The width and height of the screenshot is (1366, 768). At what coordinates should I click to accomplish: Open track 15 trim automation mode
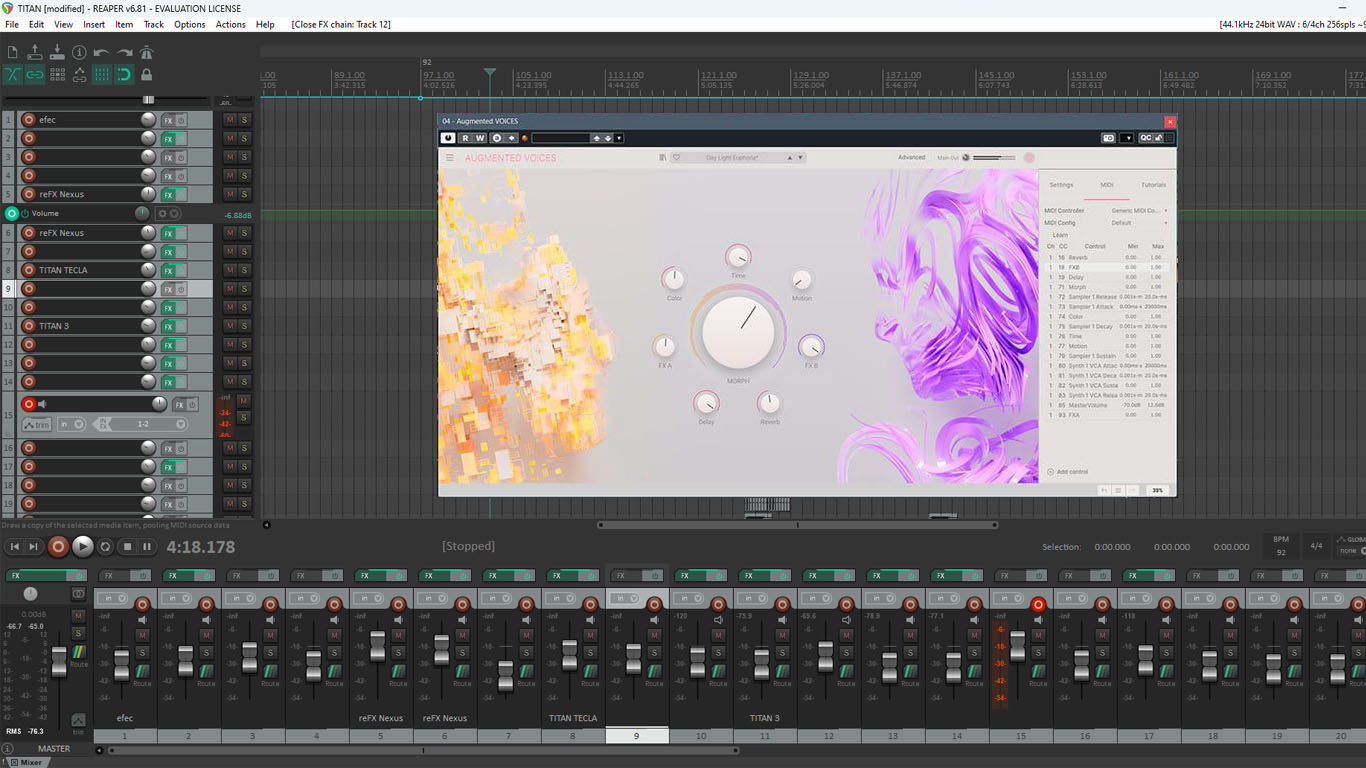(36, 424)
